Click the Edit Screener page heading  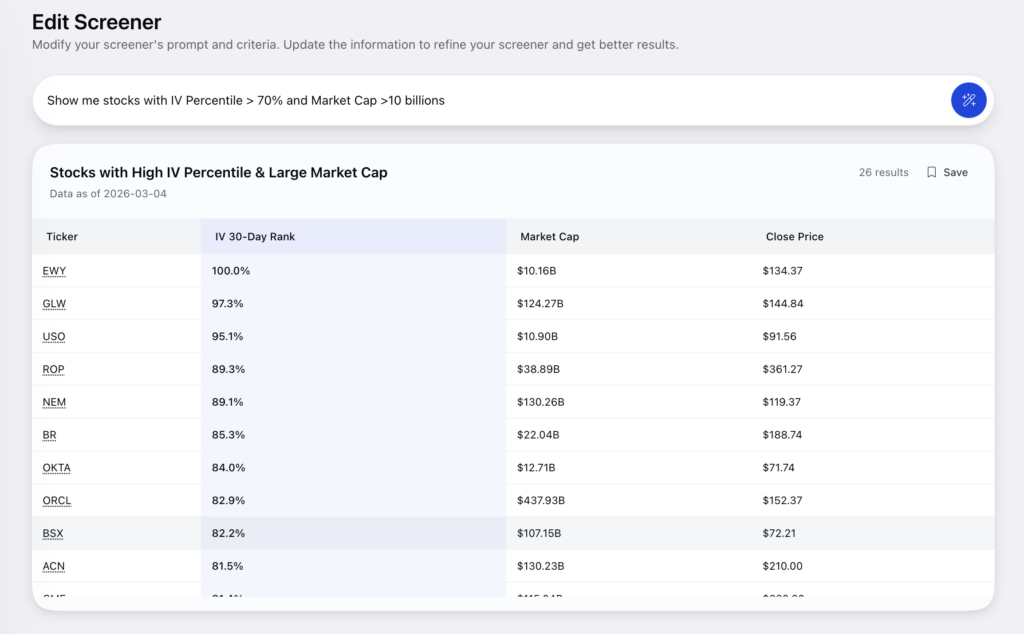[97, 22]
